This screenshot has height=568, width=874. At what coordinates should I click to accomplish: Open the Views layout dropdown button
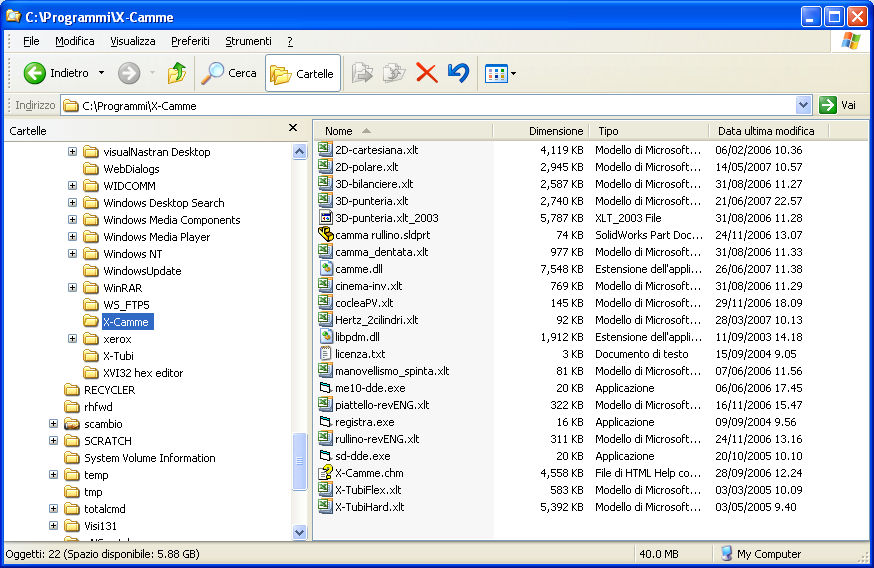(x=500, y=73)
